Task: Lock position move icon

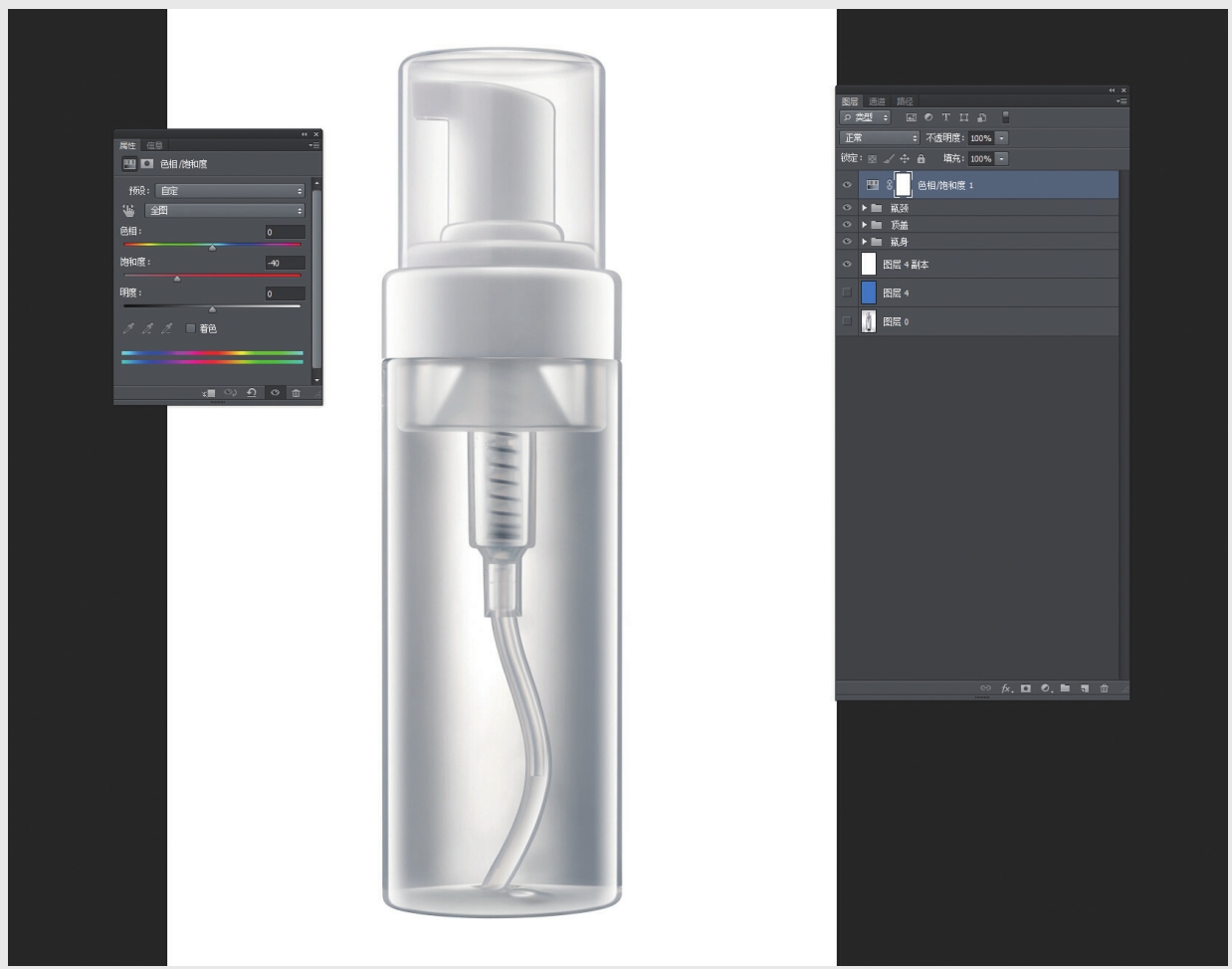Action: tap(905, 158)
